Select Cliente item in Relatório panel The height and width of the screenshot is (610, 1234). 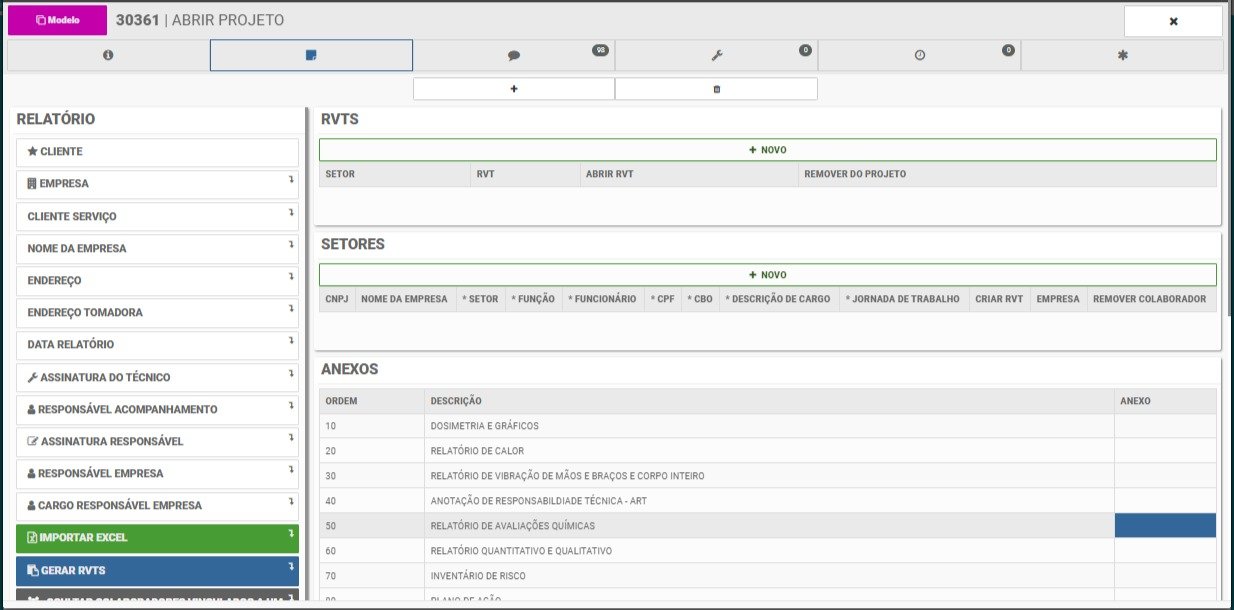(157, 152)
